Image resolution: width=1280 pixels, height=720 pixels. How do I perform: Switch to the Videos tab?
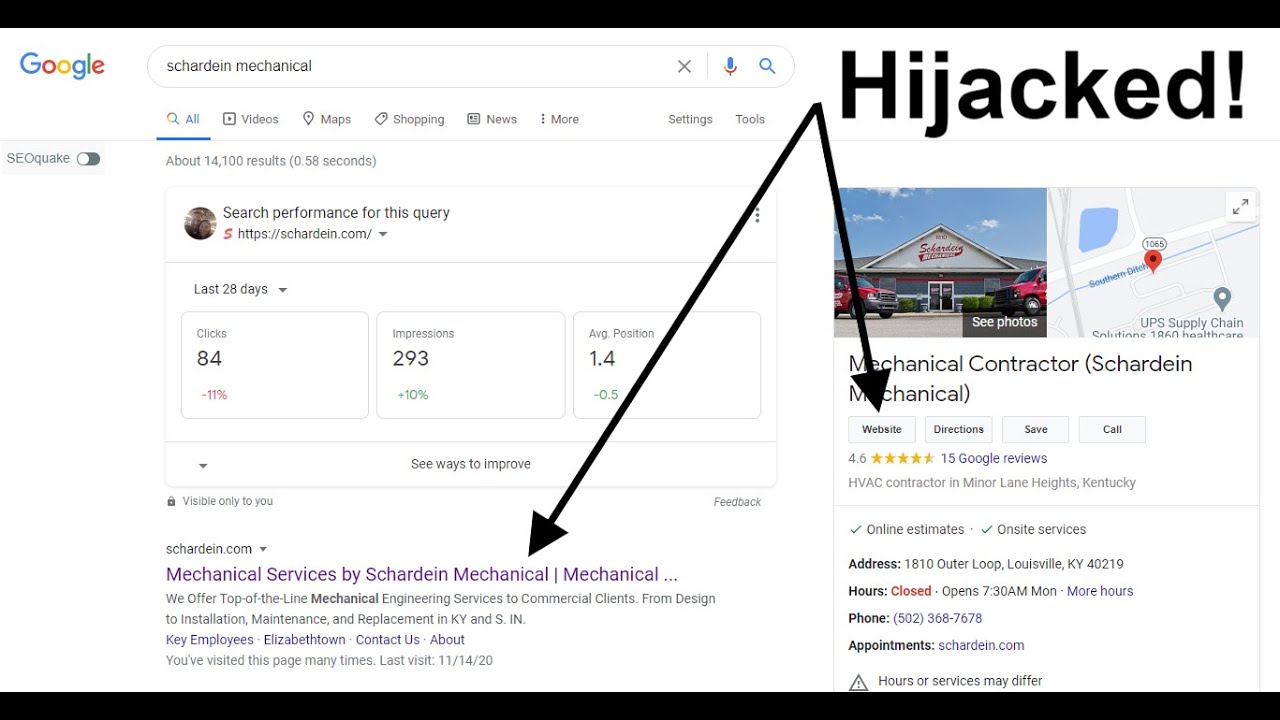click(x=251, y=119)
